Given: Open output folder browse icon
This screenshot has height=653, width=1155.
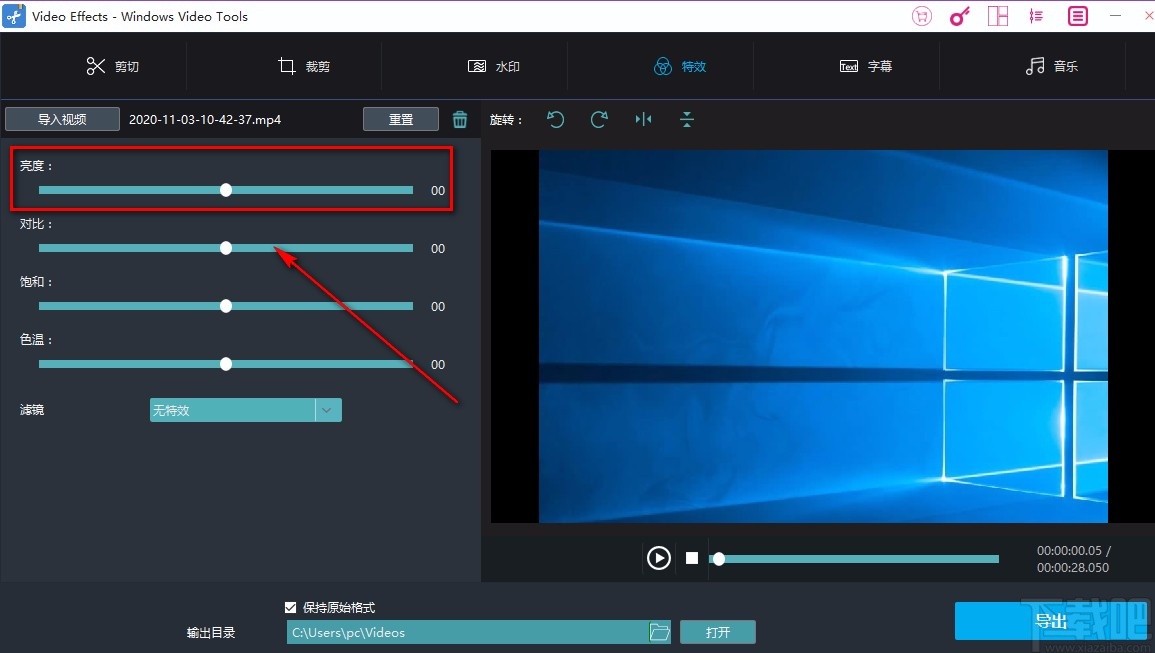Looking at the screenshot, I should (x=659, y=631).
